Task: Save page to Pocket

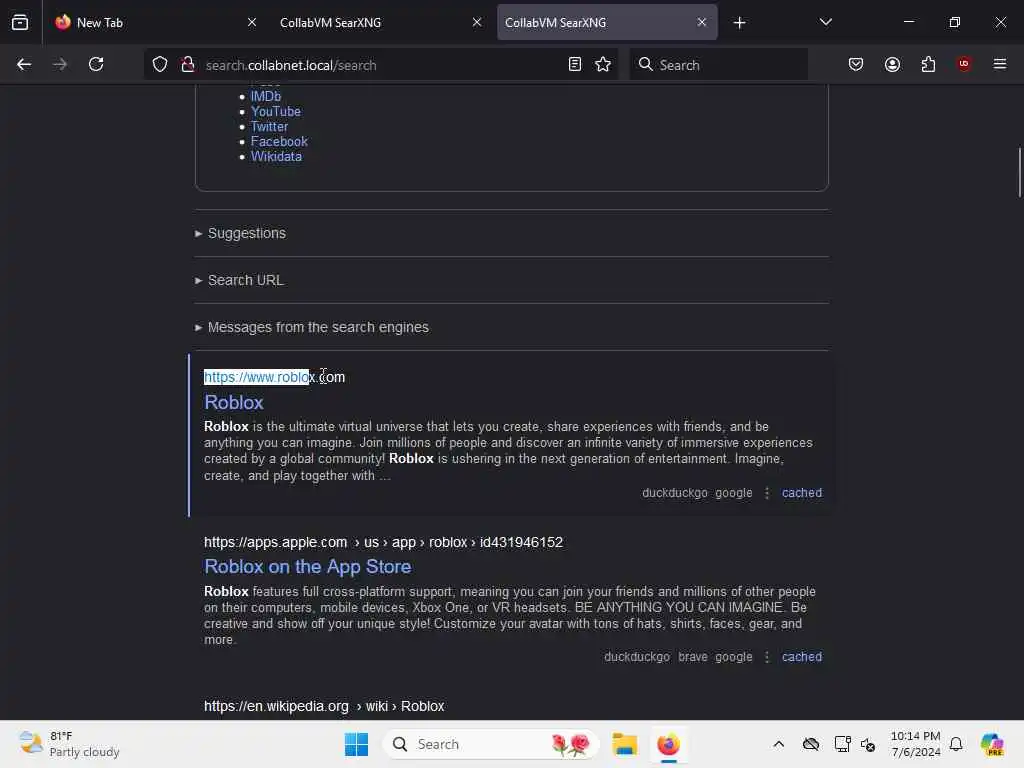Action: [856, 65]
